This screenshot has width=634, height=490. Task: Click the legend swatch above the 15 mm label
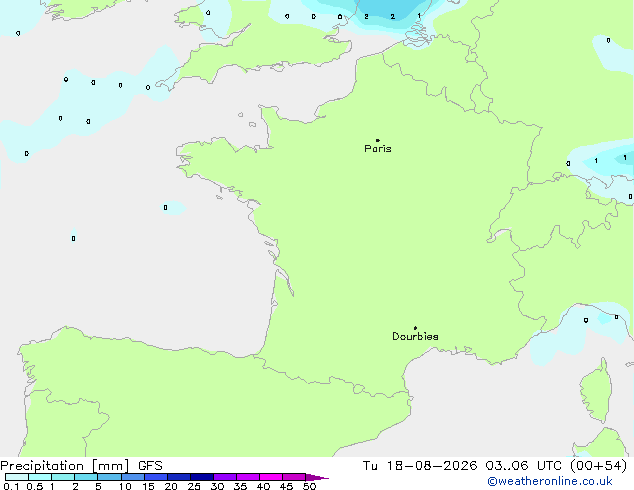click(156, 477)
